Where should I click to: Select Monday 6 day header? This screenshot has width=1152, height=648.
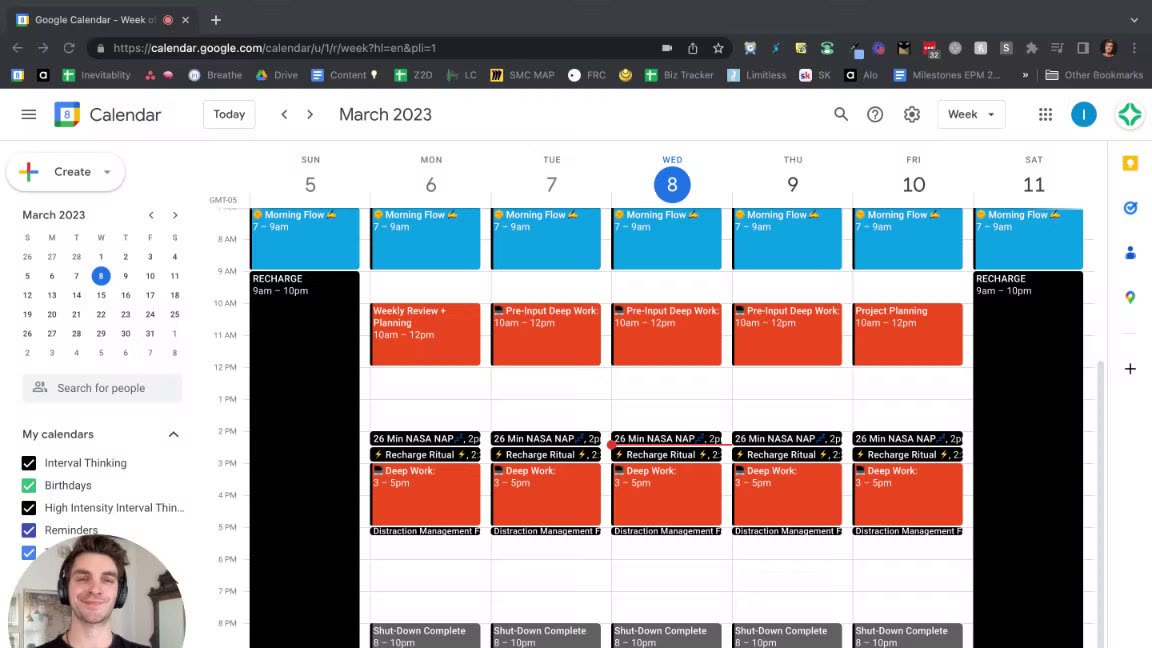[x=431, y=184]
